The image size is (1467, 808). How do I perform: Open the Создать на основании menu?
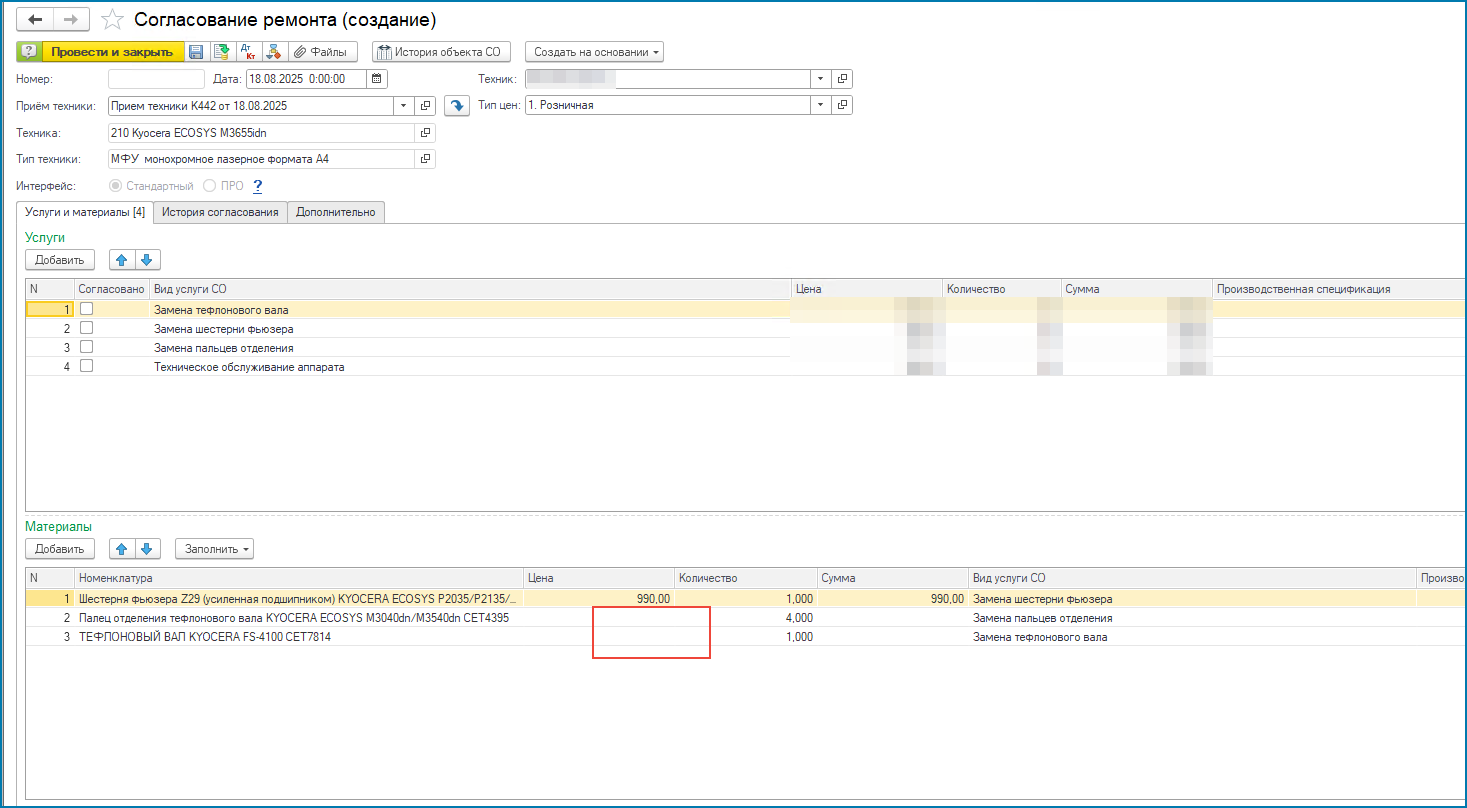pos(594,52)
